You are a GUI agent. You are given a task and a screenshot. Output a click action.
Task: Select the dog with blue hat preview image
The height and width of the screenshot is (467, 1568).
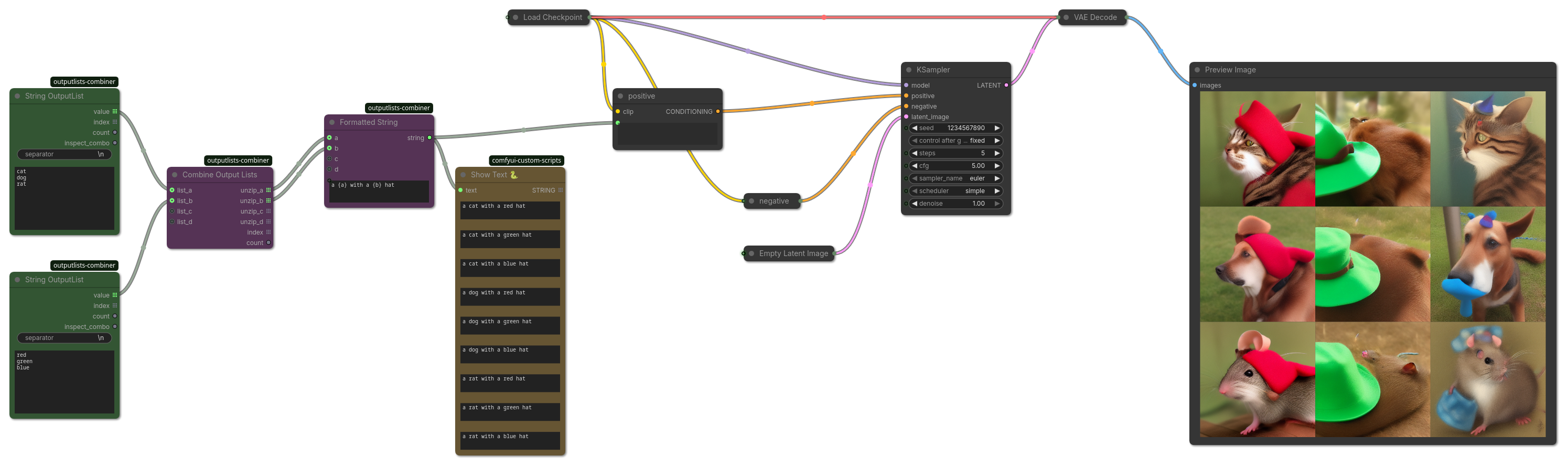click(x=1488, y=264)
